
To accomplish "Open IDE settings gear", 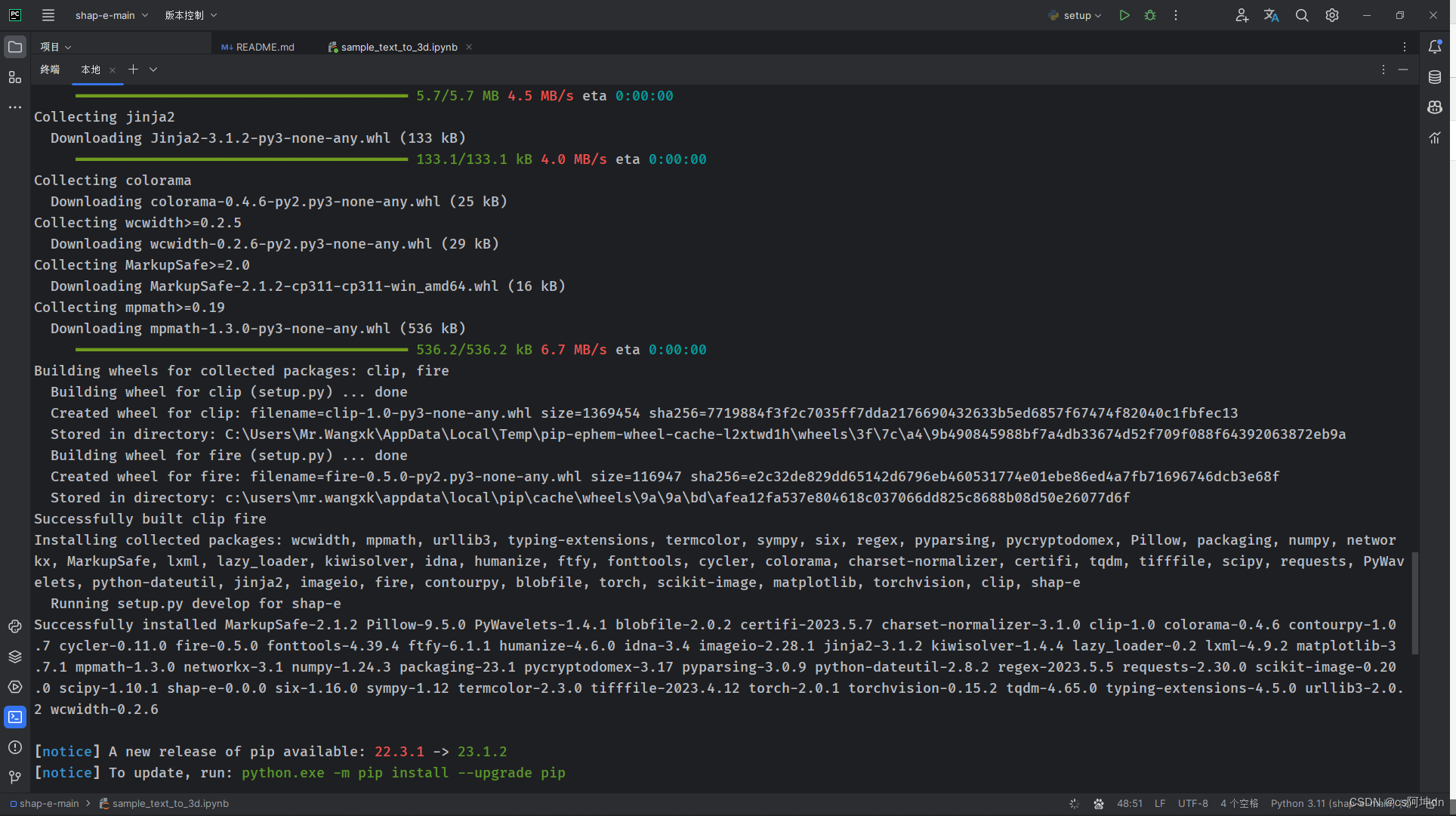I will click(x=1332, y=15).
